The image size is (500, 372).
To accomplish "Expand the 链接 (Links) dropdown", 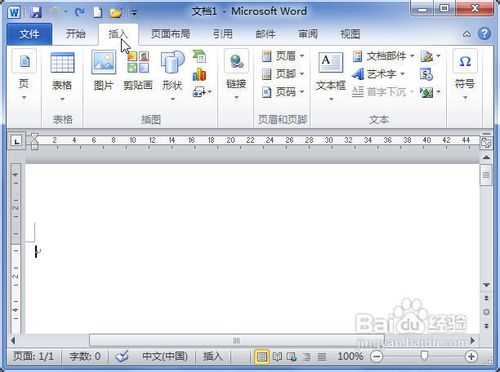I will click(236, 75).
